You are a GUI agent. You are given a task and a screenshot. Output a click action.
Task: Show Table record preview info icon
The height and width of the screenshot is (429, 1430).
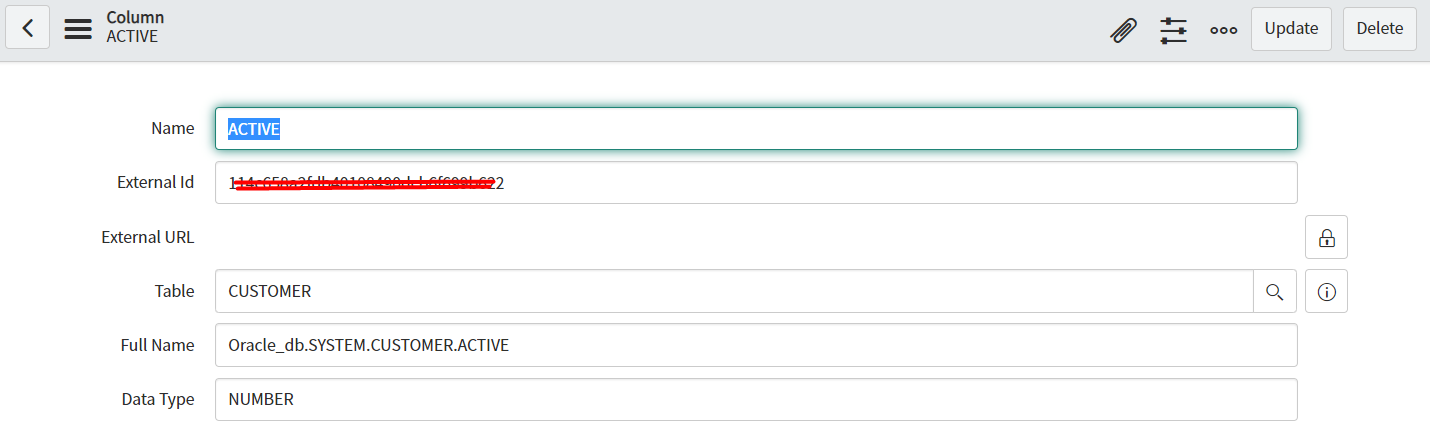(x=1326, y=291)
